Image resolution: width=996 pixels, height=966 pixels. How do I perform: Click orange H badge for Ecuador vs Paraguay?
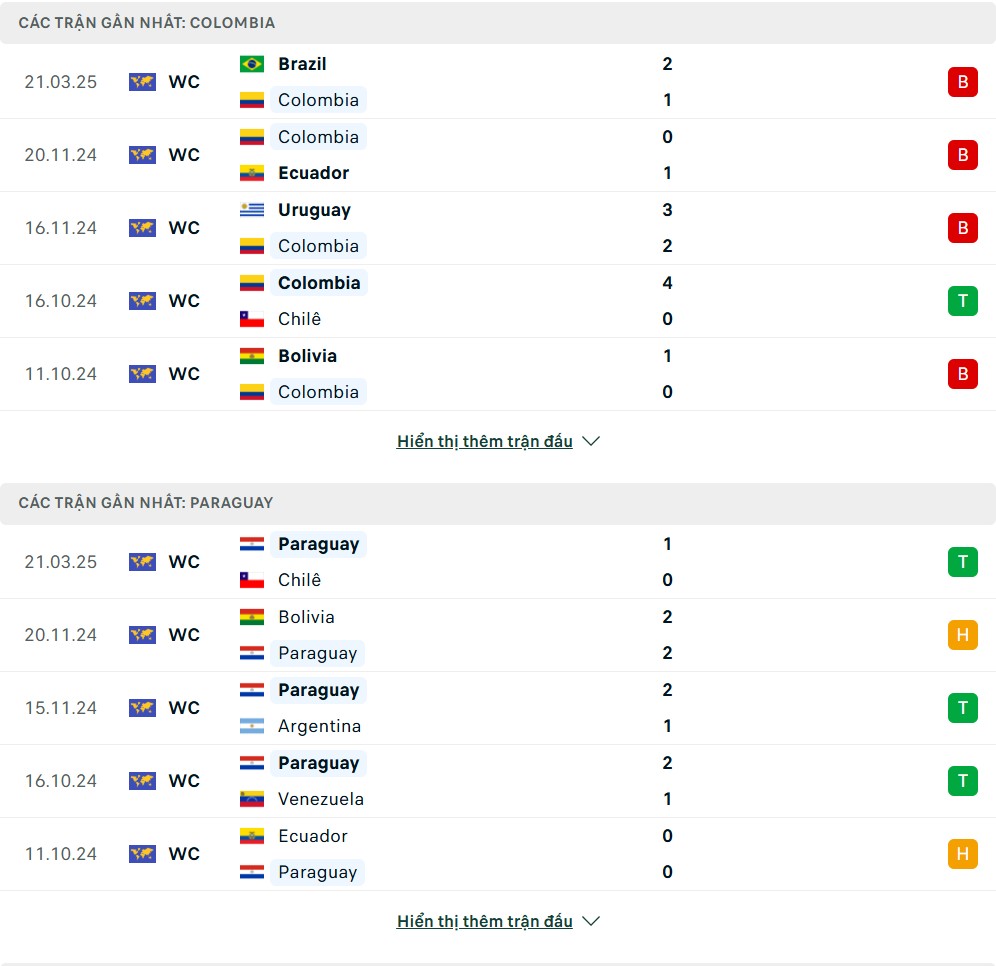point(962,854)
